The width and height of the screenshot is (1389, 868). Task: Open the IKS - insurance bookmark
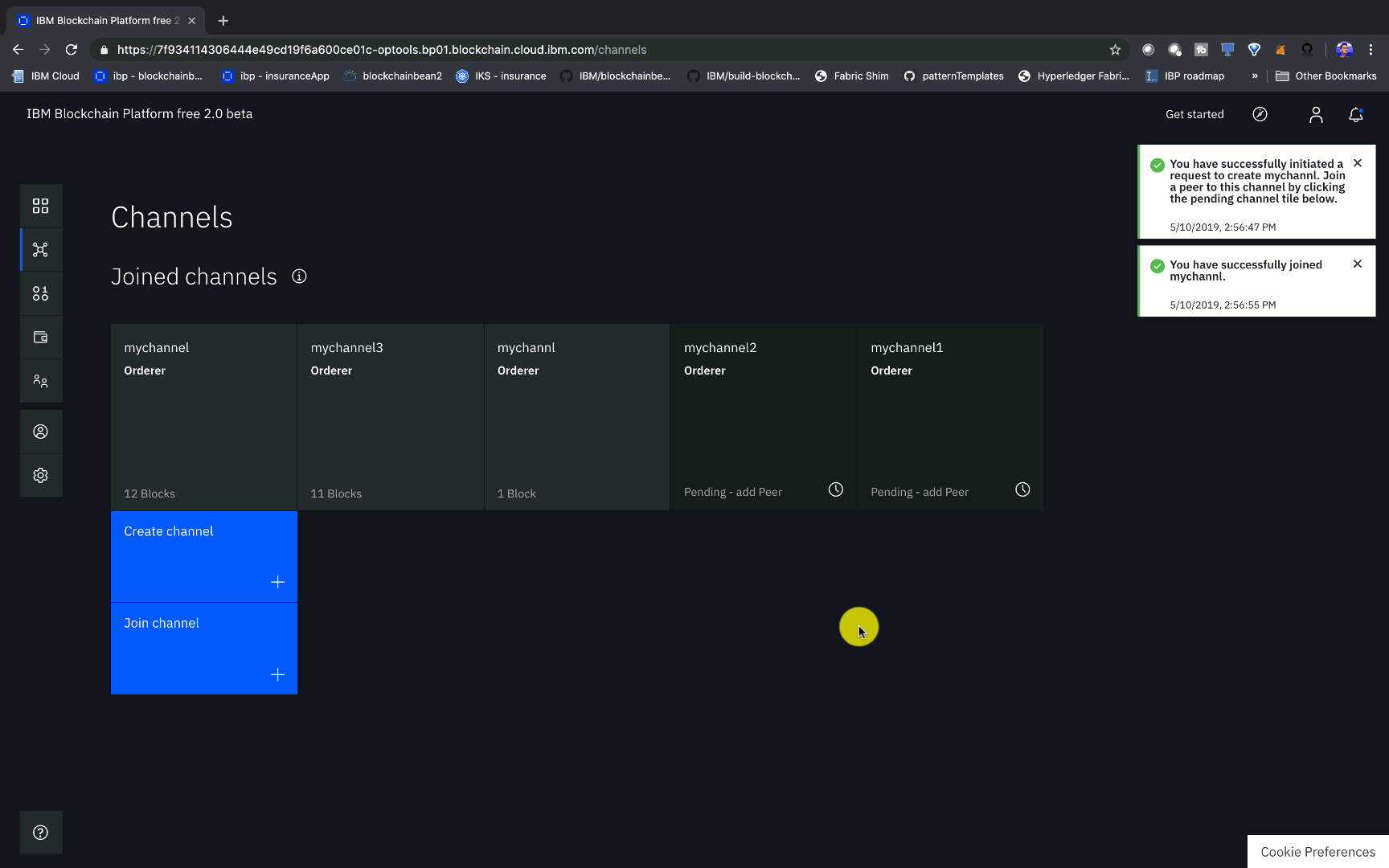(501, 76)
